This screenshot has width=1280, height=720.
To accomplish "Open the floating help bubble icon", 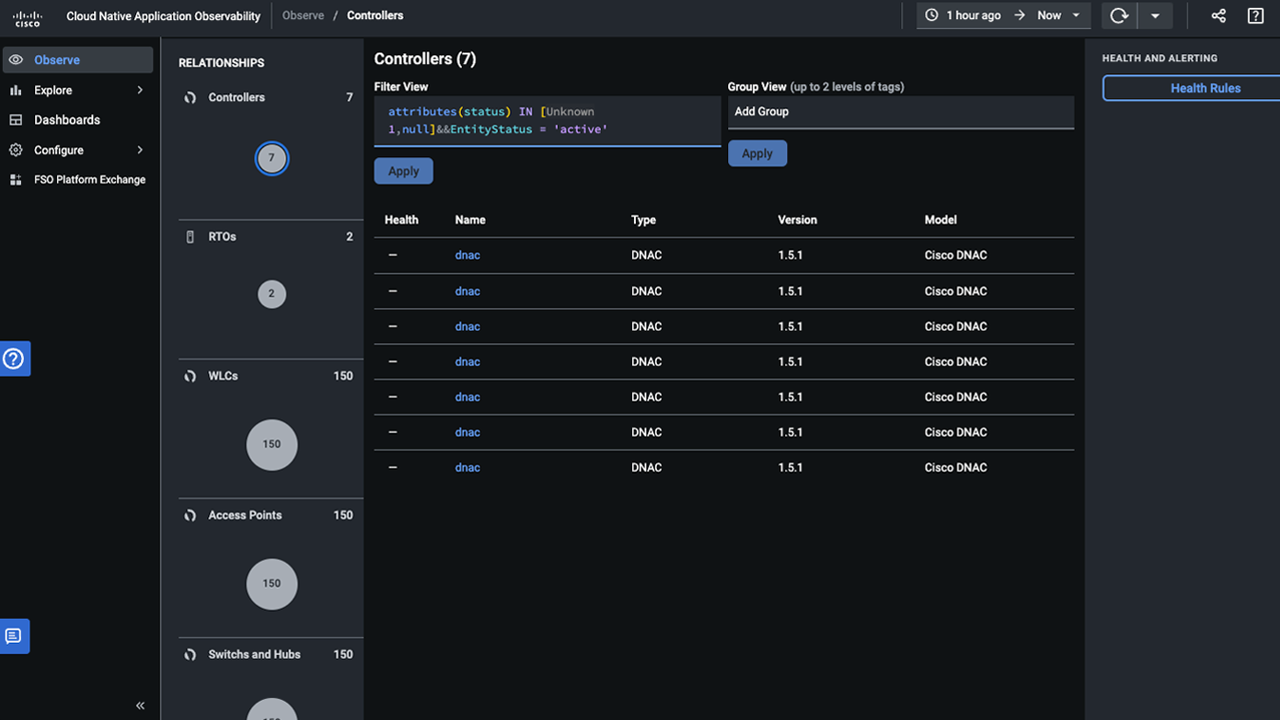I will [14, 358].
